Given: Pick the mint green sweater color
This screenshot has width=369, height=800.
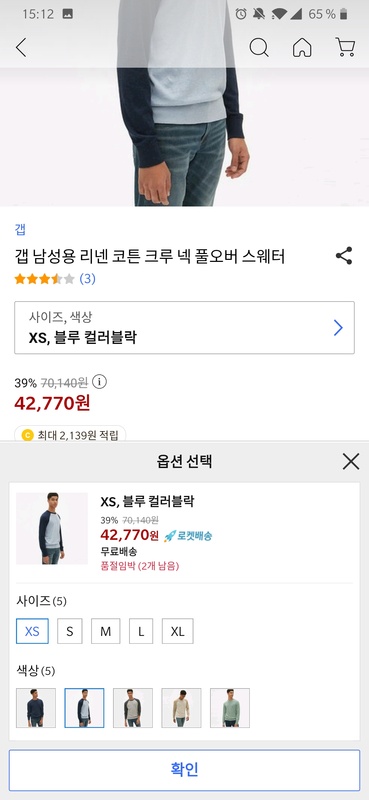Looking at the screenshot, I should pos(230,708).
